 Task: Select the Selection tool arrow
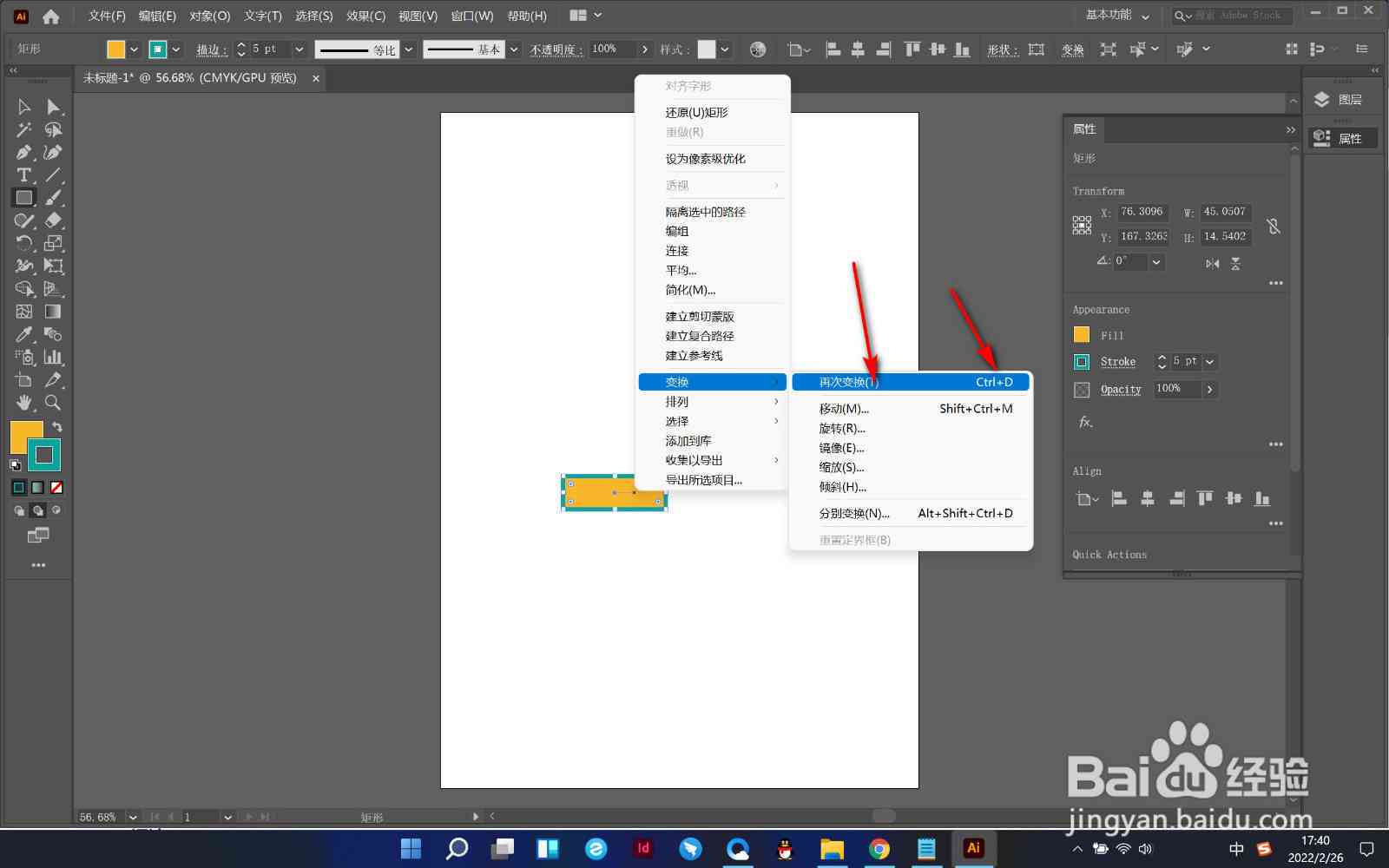[x=24, y=107]
